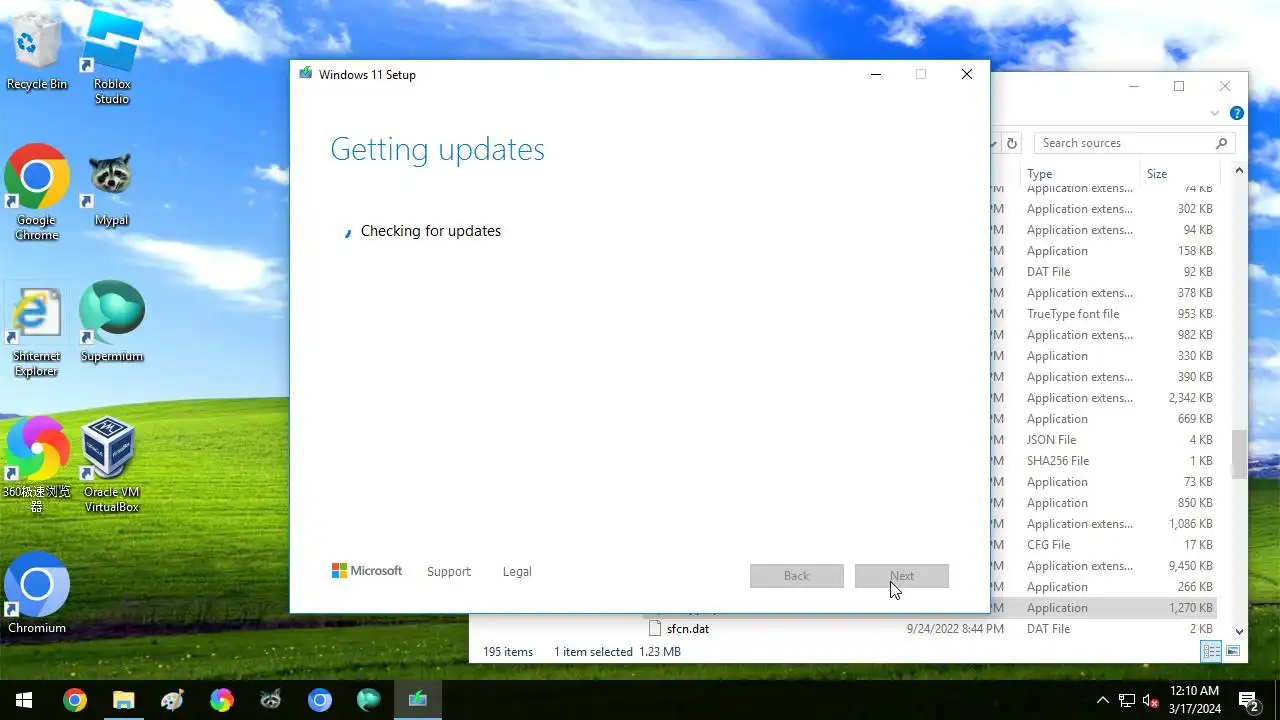The height and width of the screenshot is (720, 1280).
Task: Click the paint palette taskbar icon
Action: pyautogui.click(x=172, y=700)
